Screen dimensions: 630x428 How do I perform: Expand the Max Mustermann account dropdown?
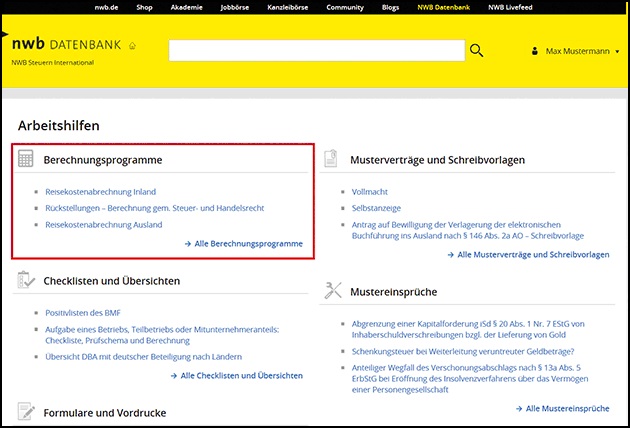(617, 51)
